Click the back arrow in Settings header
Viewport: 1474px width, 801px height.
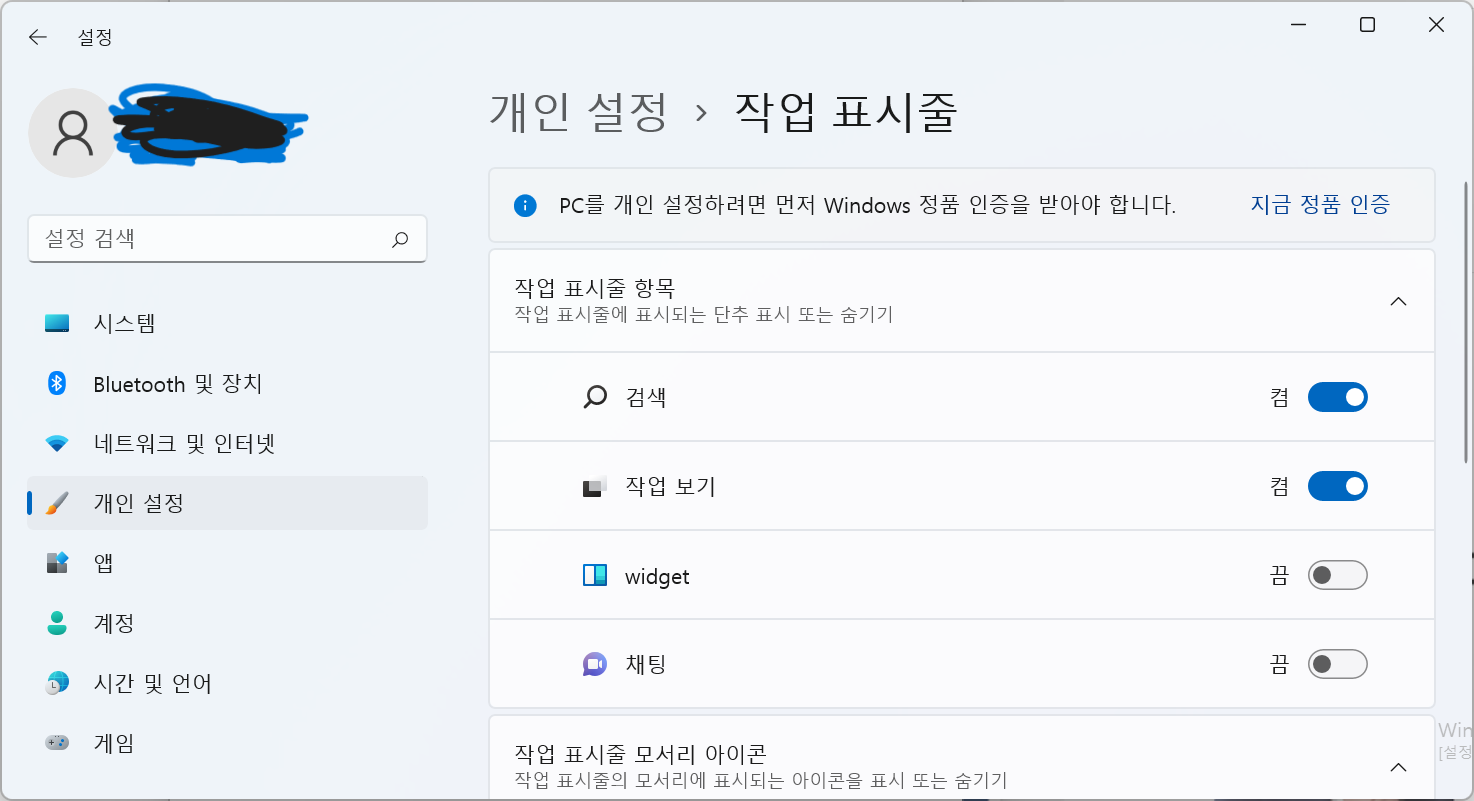point(38,37)
